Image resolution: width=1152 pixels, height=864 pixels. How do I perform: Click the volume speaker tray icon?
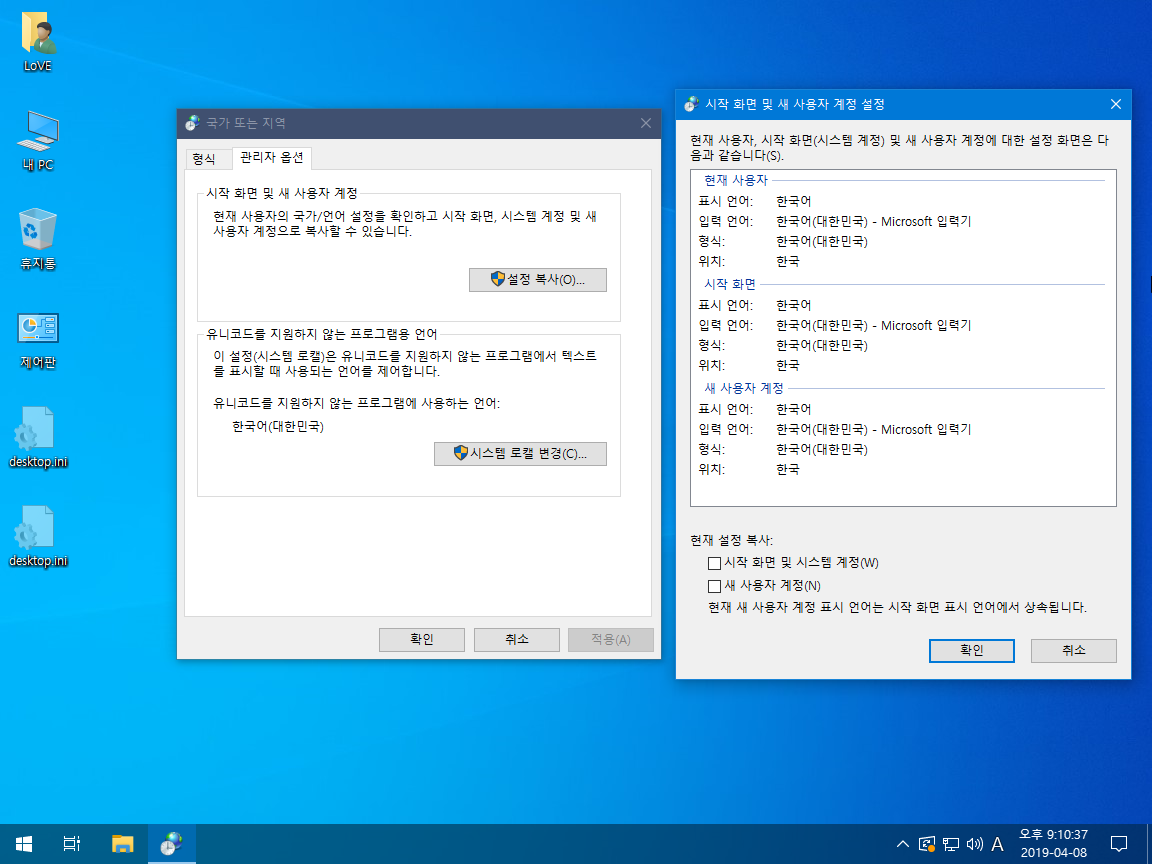974,844
